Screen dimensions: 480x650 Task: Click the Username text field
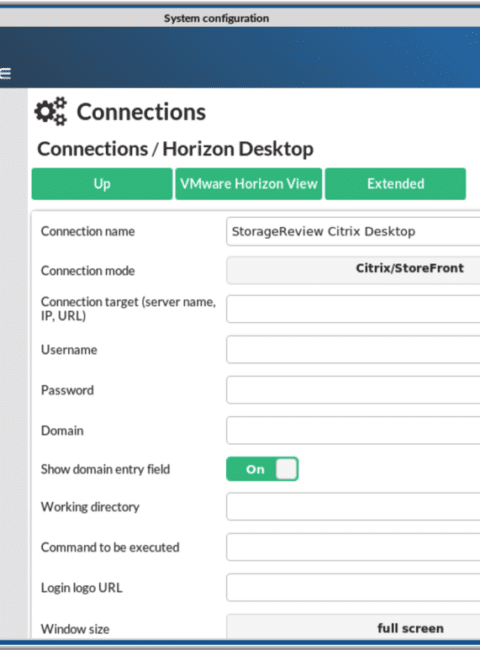tap(353, 349)
